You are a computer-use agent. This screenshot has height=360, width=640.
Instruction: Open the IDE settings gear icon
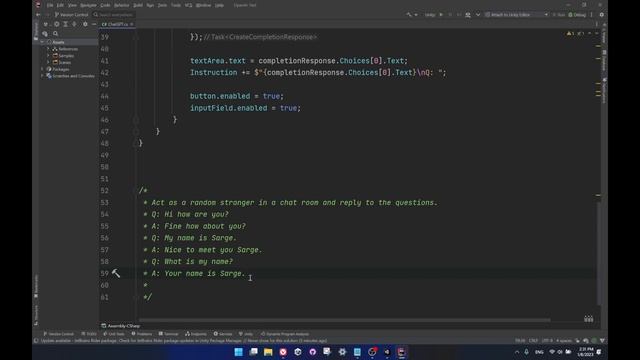click(602, 15)
